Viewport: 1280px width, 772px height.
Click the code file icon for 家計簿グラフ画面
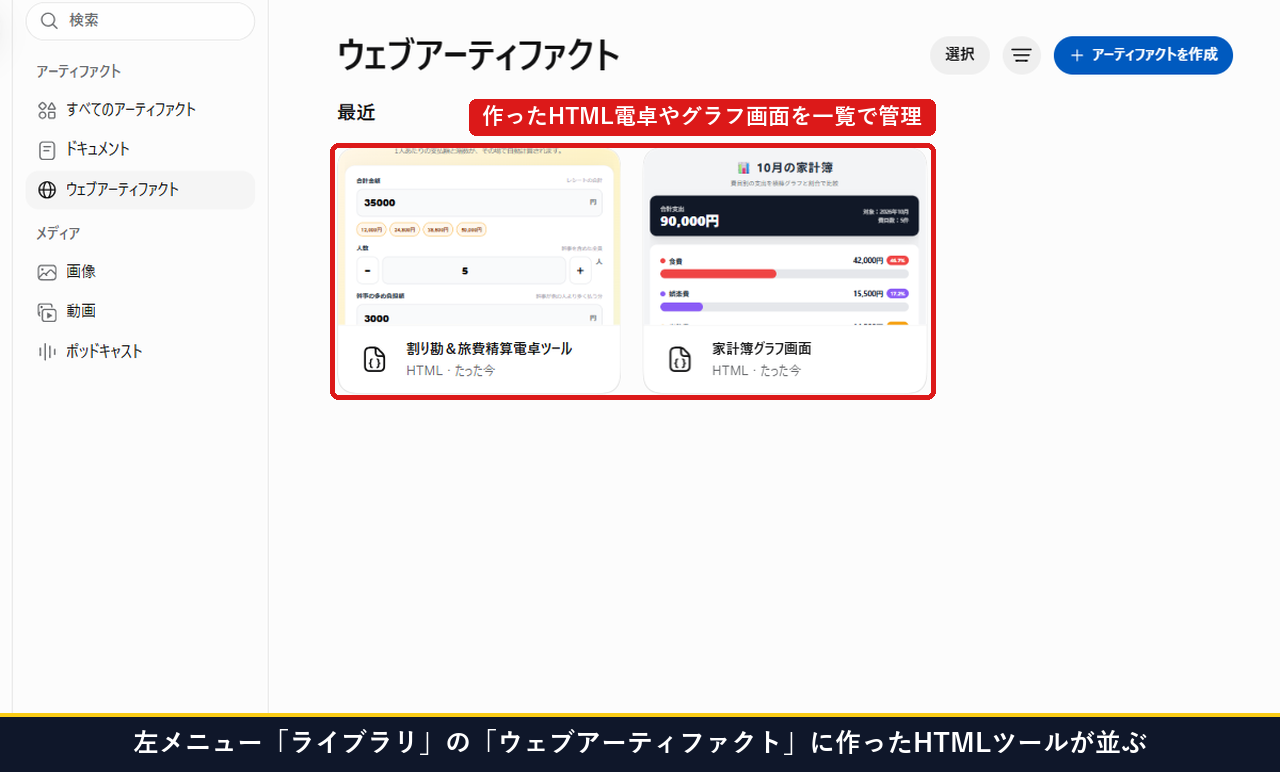(x=680, y=359)
